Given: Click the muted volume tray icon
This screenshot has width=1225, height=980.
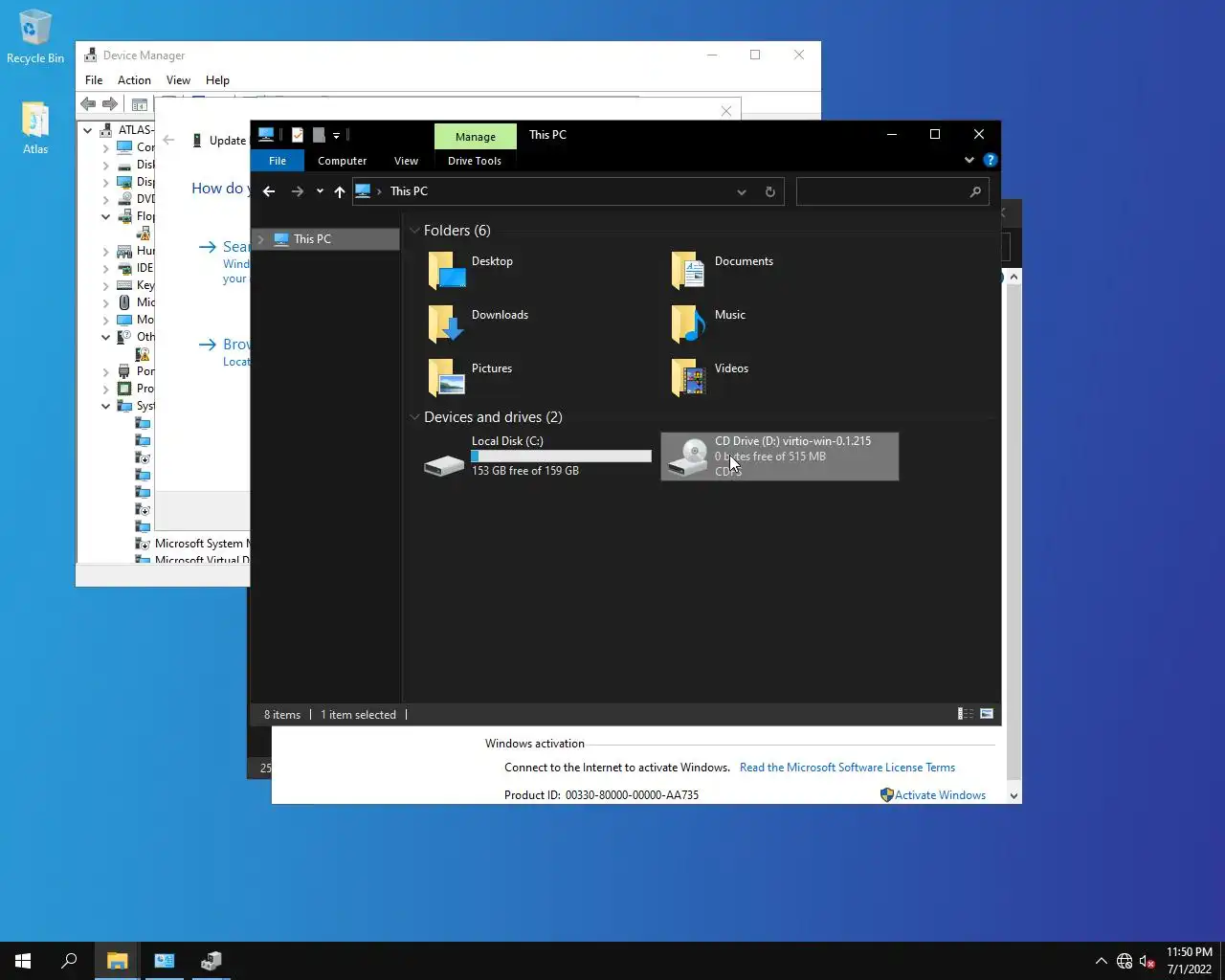Looking at the screenshot, I should pyautogui.click(x=1147, y=961).
